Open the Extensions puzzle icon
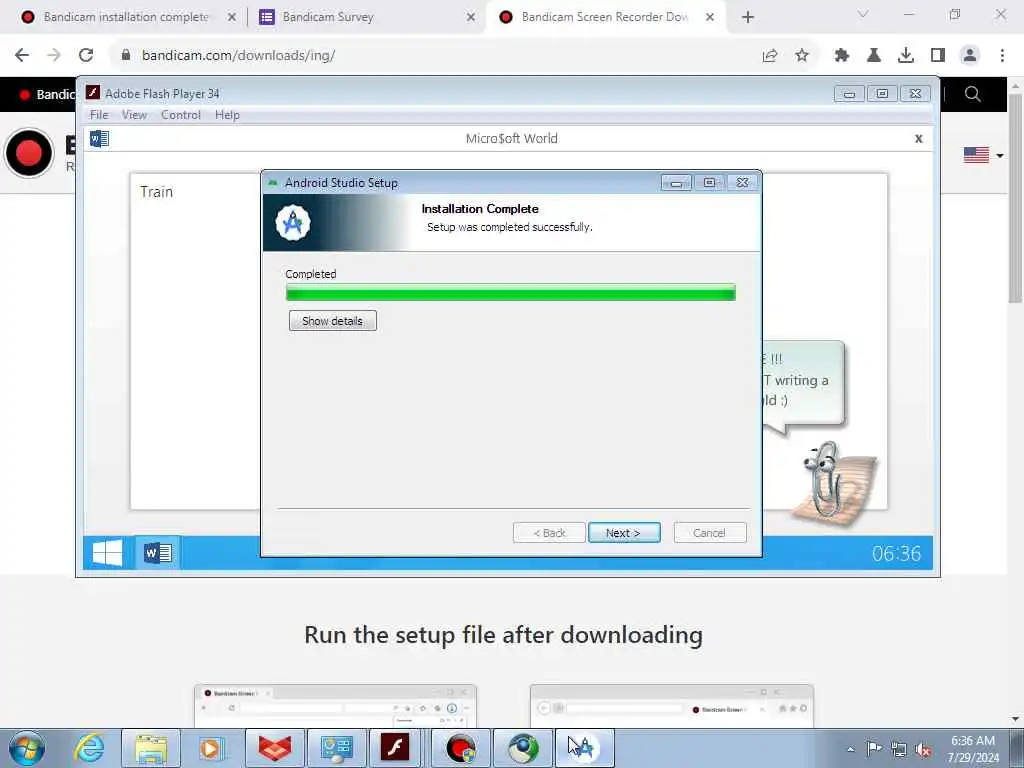1024x768 pixels. pos(842,56)
